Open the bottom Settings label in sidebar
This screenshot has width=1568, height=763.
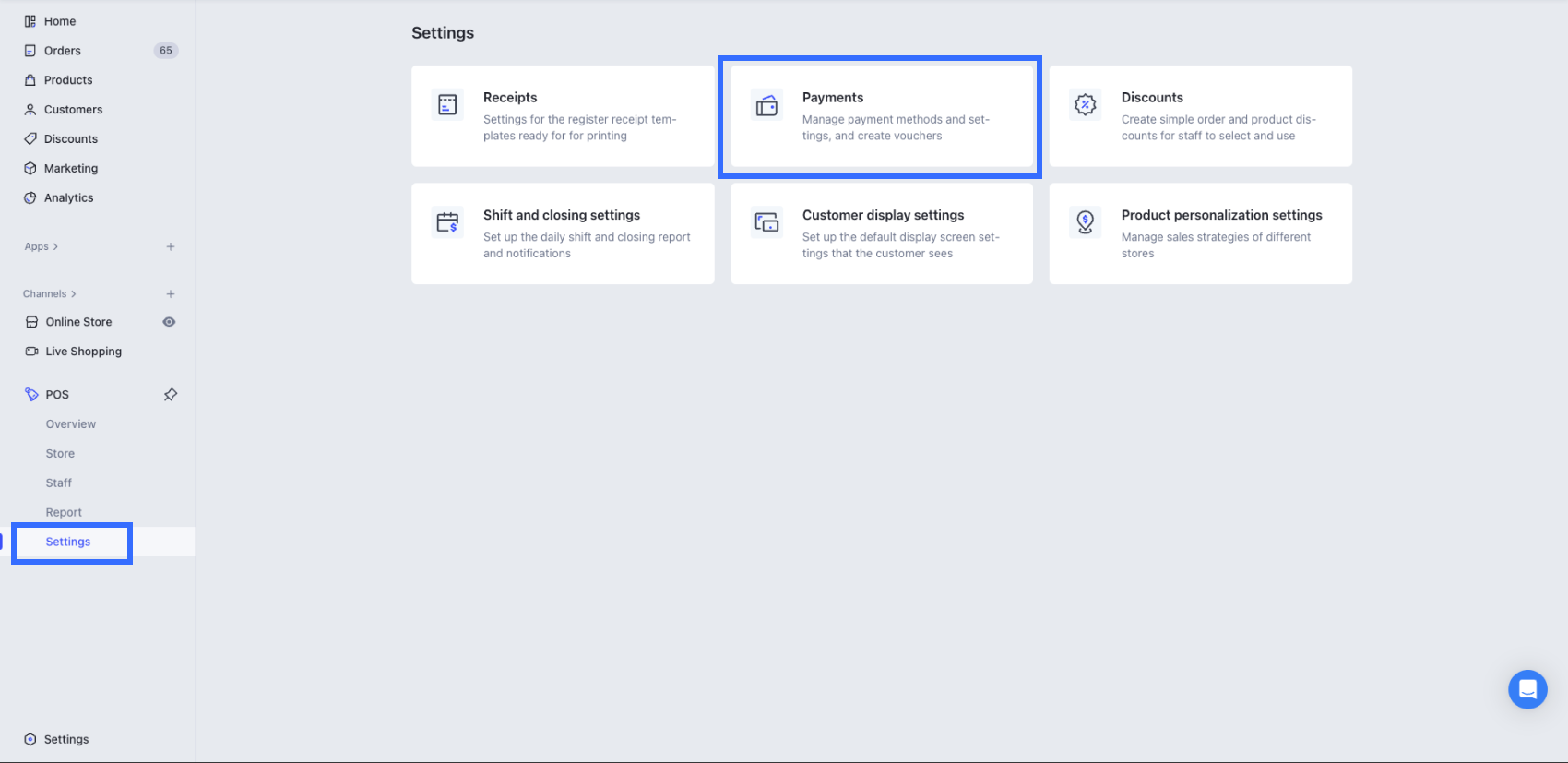[66, 740]
